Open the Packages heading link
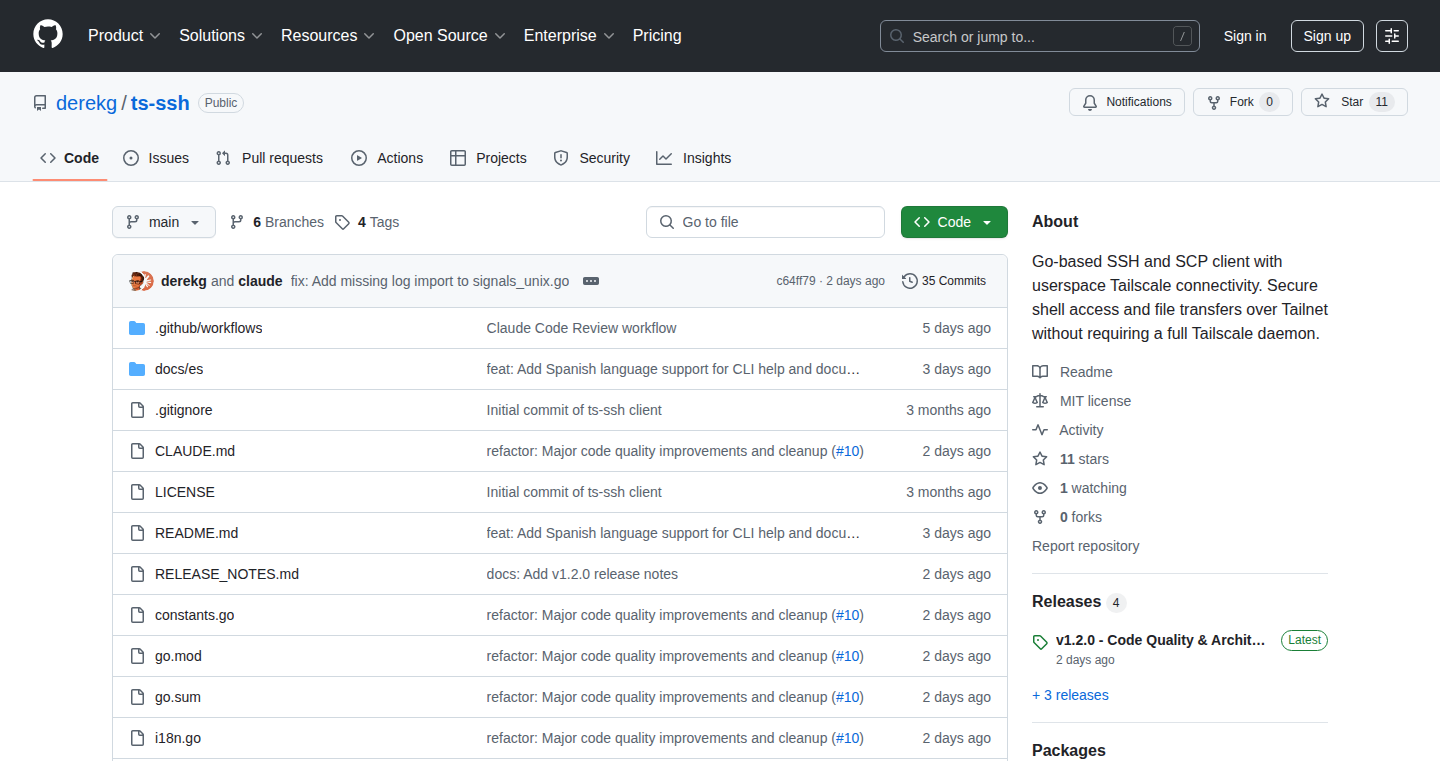Image resolution: width=1440 pixels, height=761 pixels. point(1069,750)
